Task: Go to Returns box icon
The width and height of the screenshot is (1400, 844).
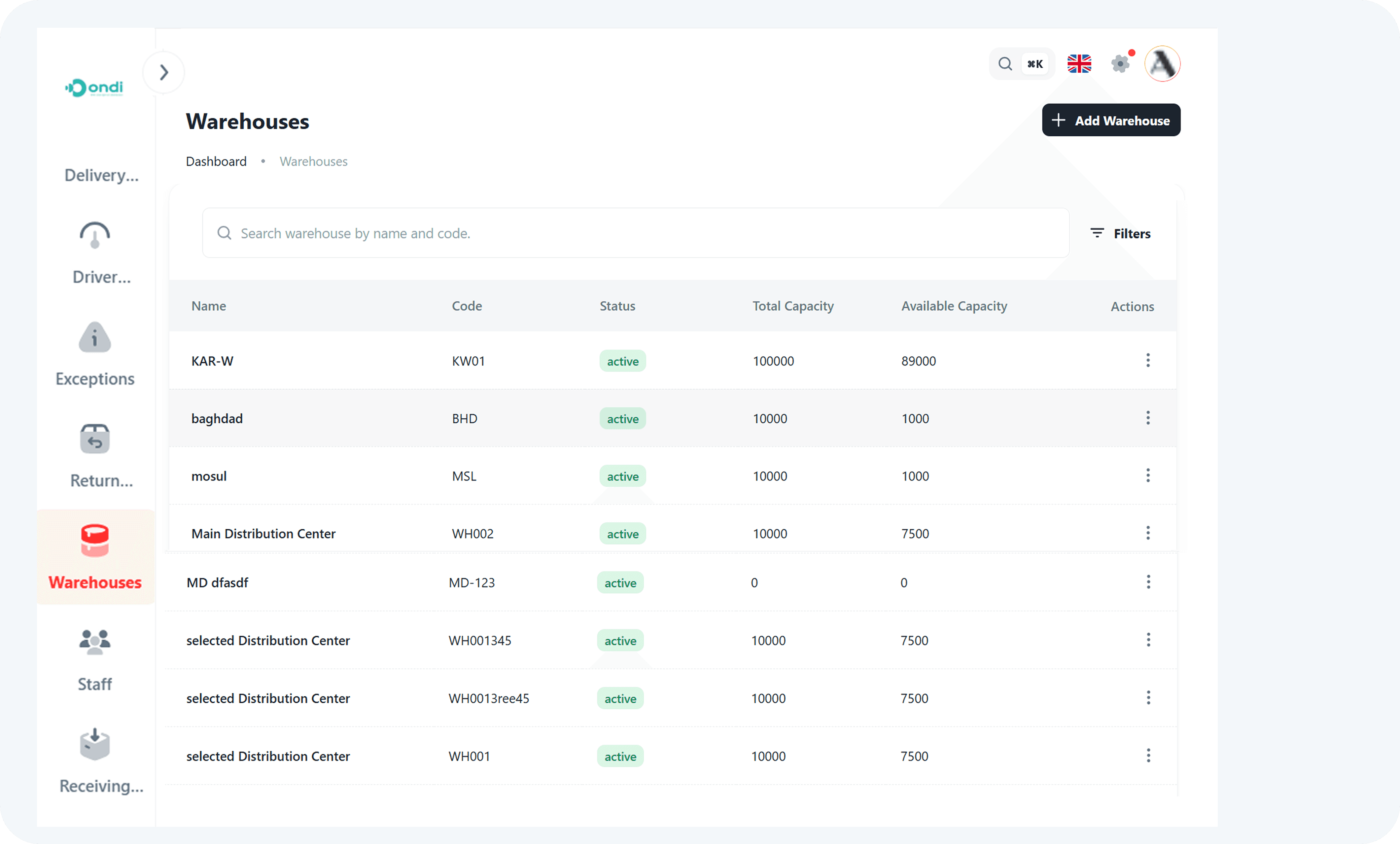Action: [x=94, y=439]
